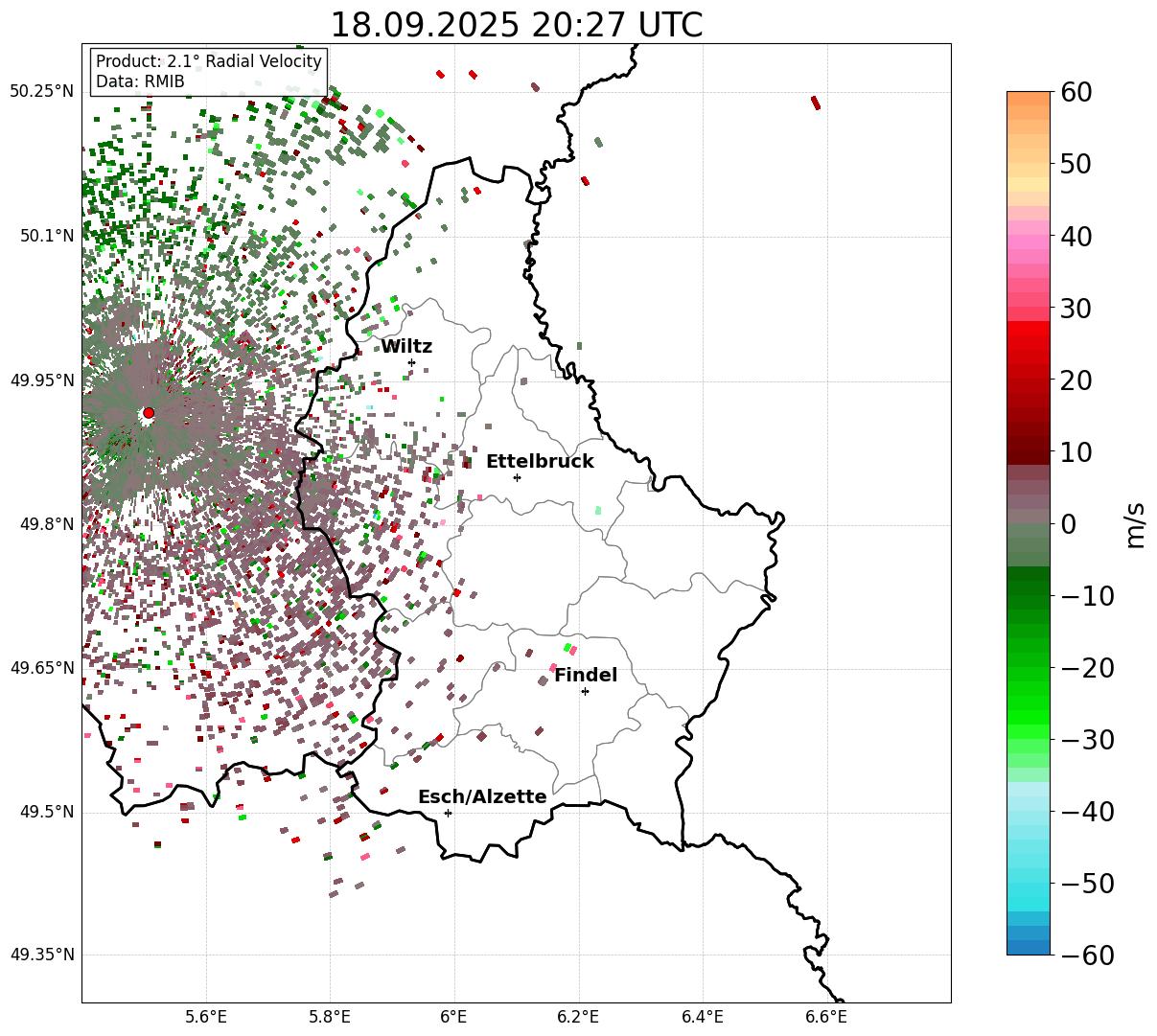Click the 18.09.2025 20:27 UTC title
This screenshot has width=1157, height=1036.
click(516, 25)
